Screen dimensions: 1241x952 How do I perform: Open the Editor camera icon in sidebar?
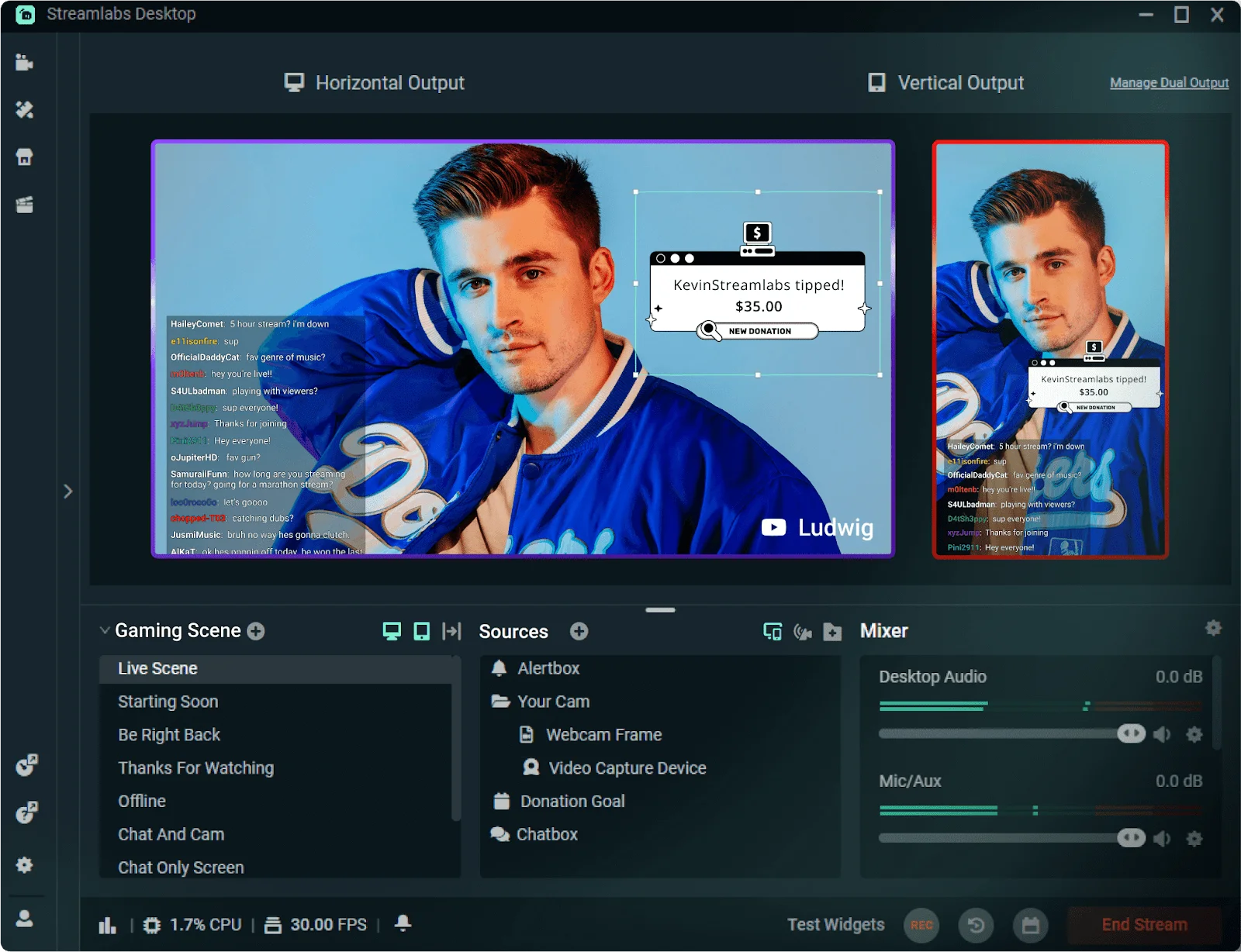pos(24,62)
